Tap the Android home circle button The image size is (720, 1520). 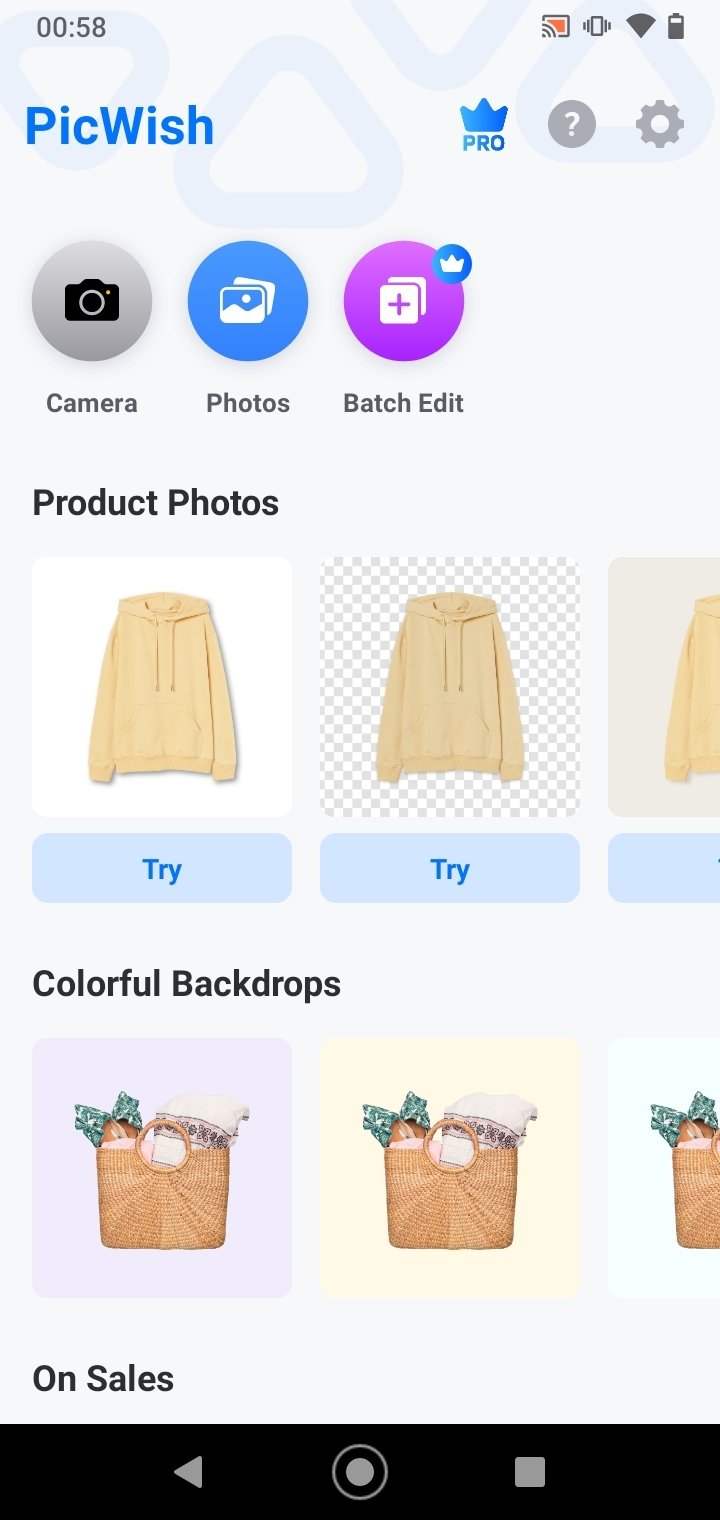point(360,1472)
